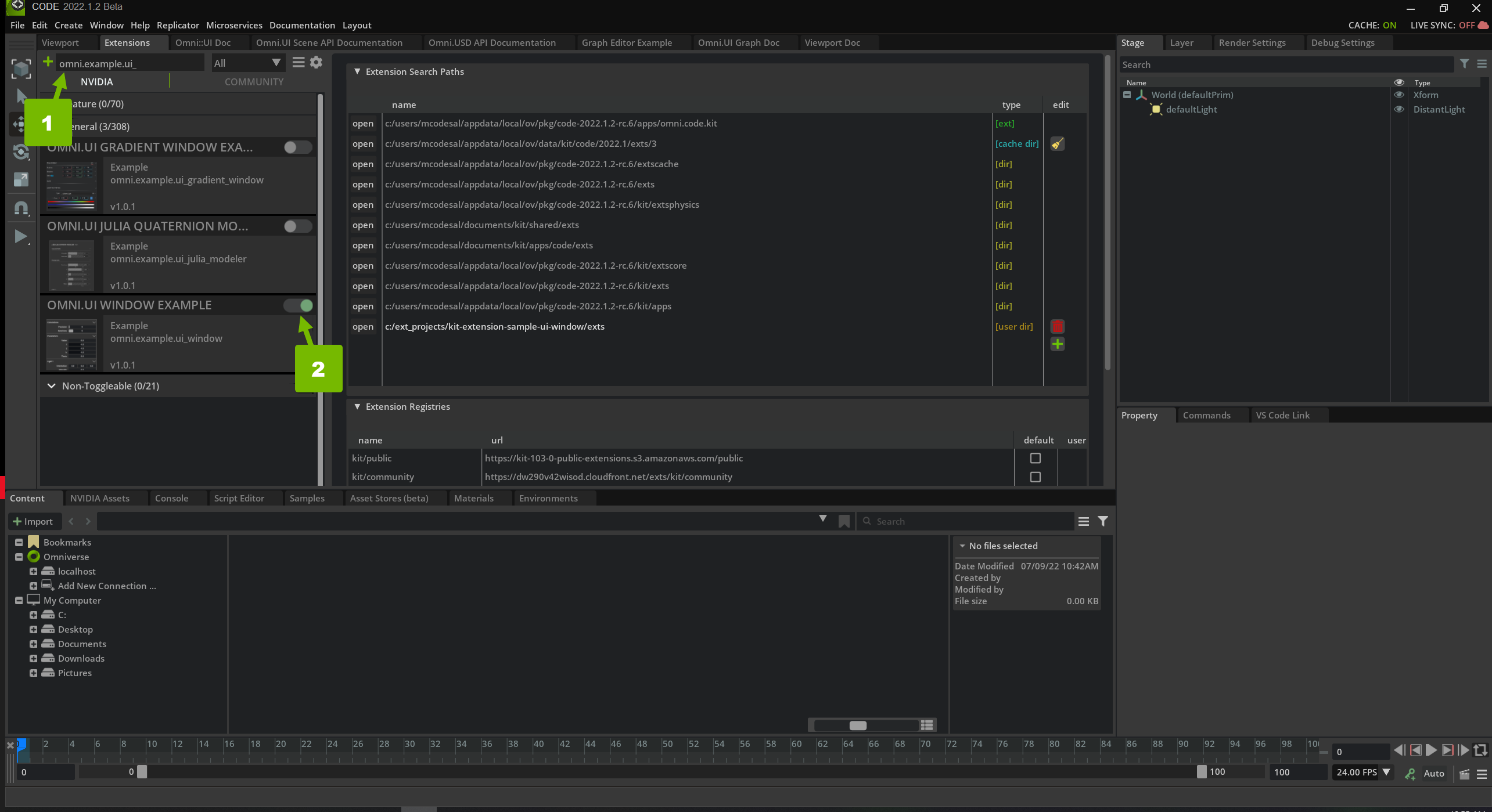Switch to the Viewport tab
Viewport: 1492px width, 812px height.
(x=60, y=42)
